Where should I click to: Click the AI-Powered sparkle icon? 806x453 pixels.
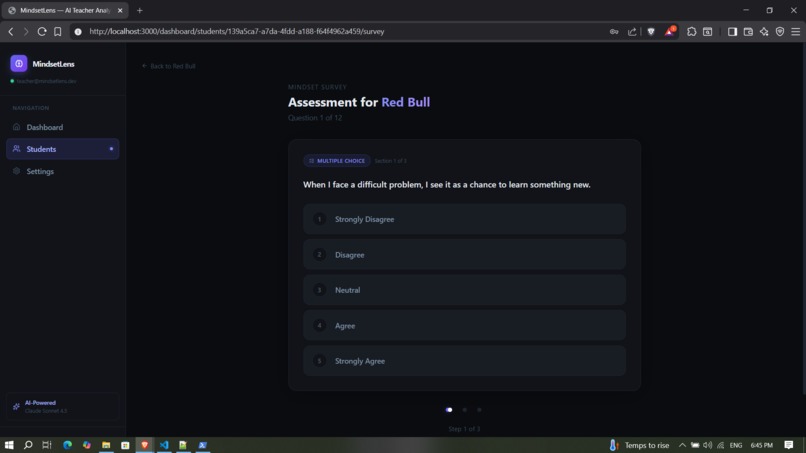pos(16,407)
